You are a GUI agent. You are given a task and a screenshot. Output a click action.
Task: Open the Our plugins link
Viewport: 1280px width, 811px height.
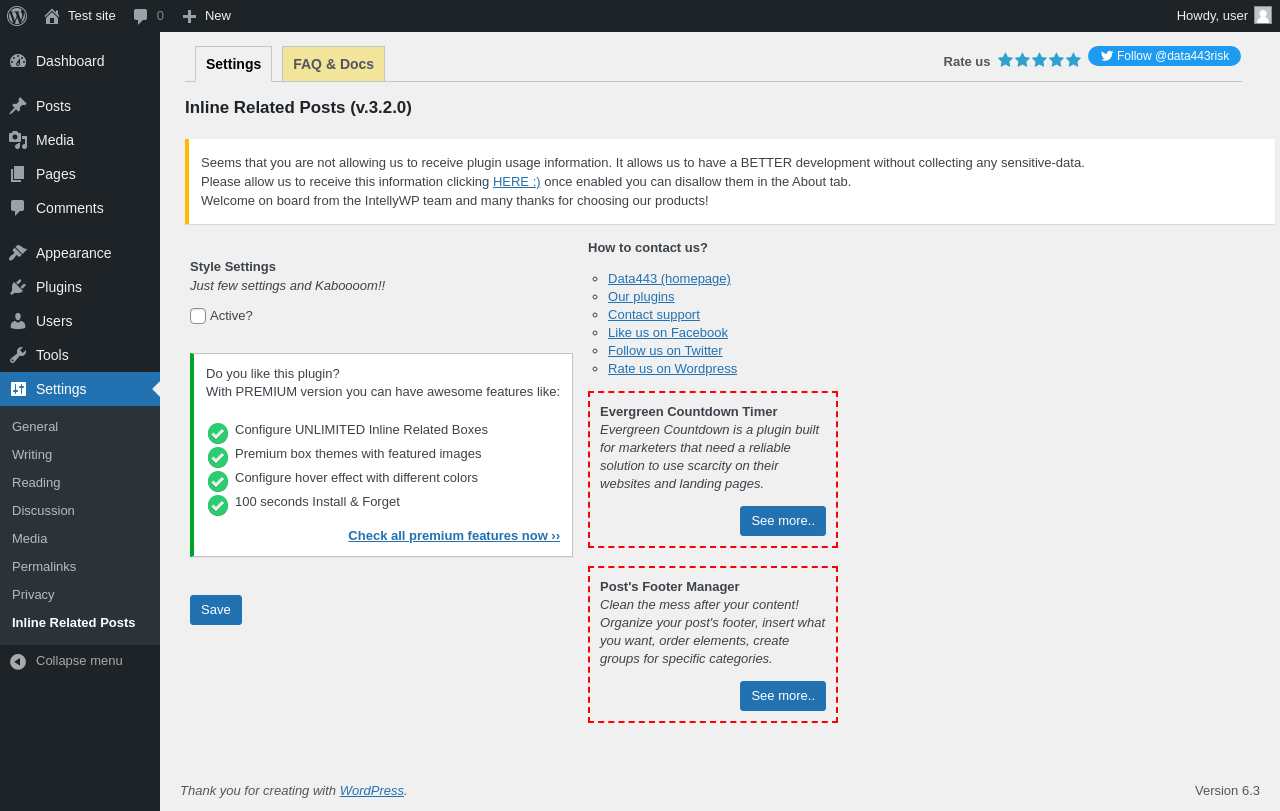[641, 297]
